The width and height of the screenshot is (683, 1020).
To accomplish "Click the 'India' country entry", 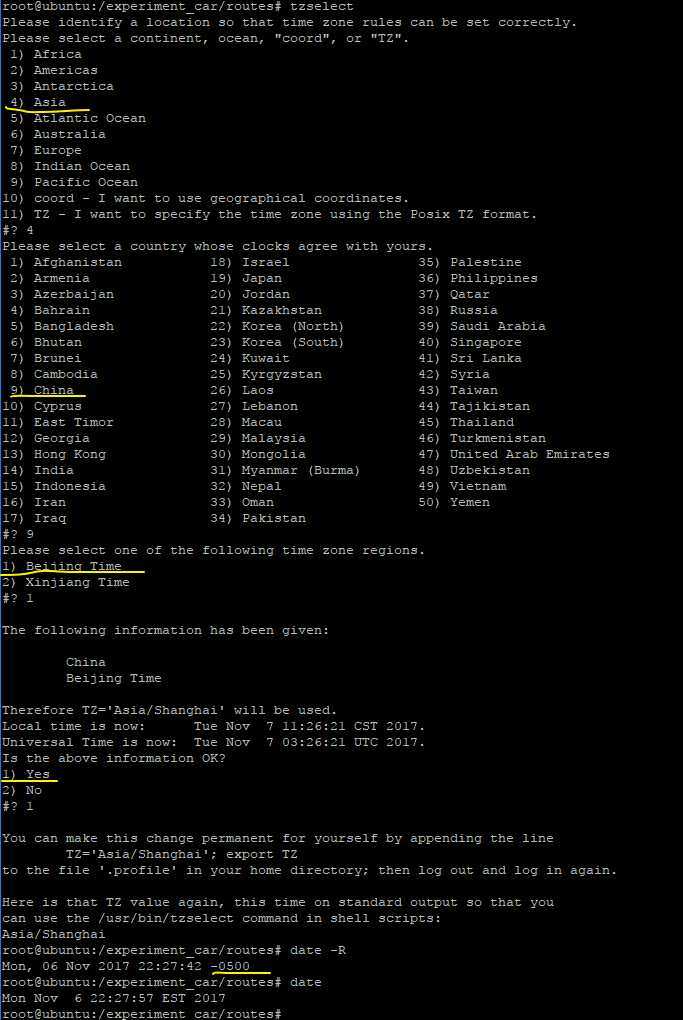I will [x=54, y=470].
